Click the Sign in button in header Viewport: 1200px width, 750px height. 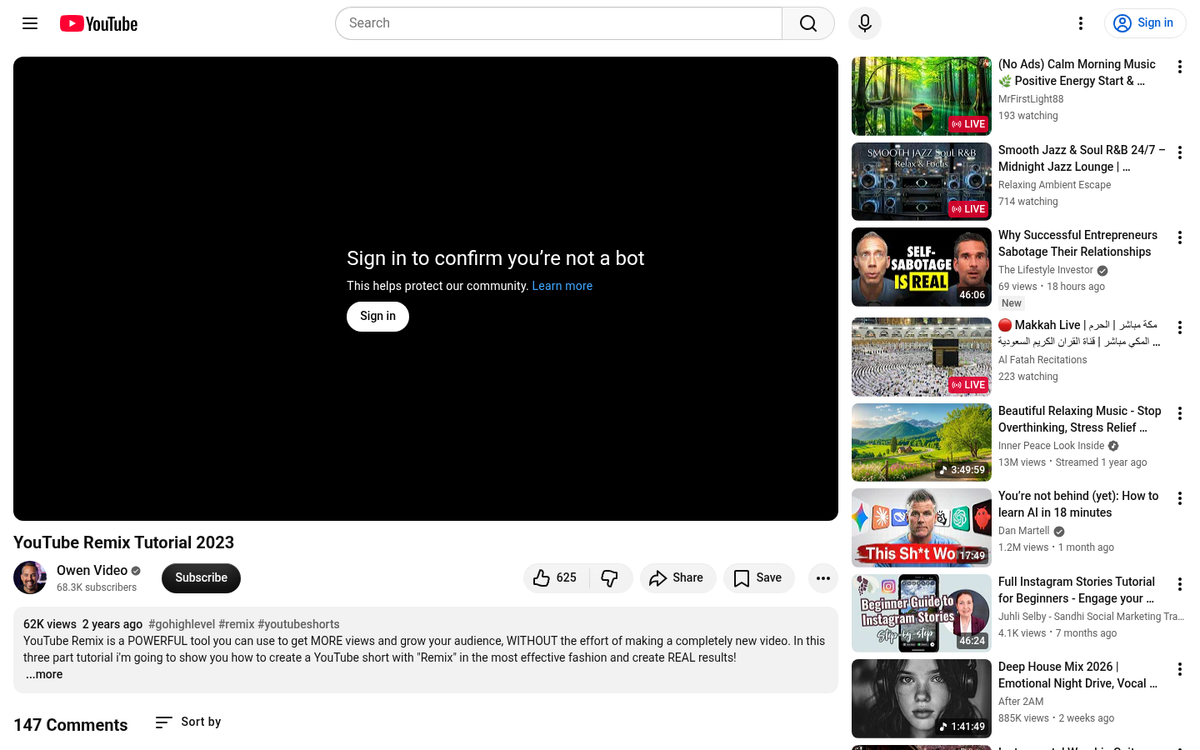coord(1144,23)
